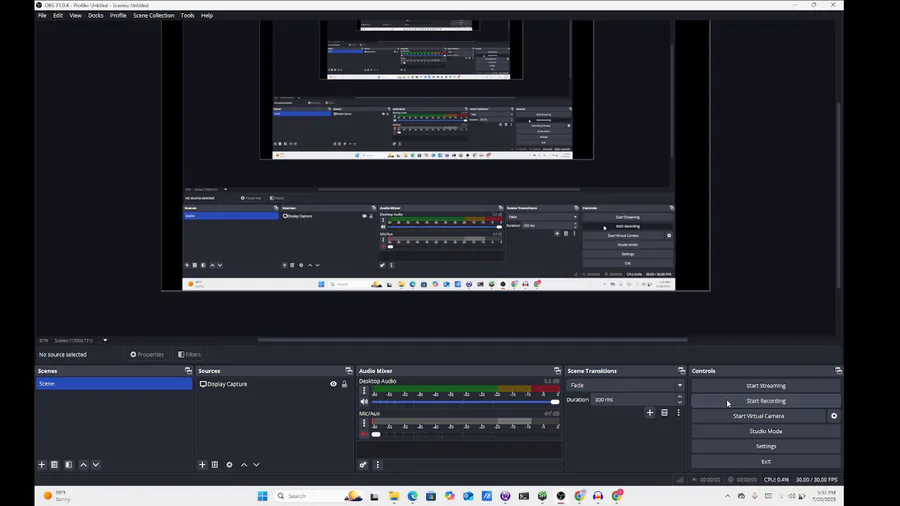Click preview vertical scrollbar
Screen dimensions: 900x506
point(839,195)
